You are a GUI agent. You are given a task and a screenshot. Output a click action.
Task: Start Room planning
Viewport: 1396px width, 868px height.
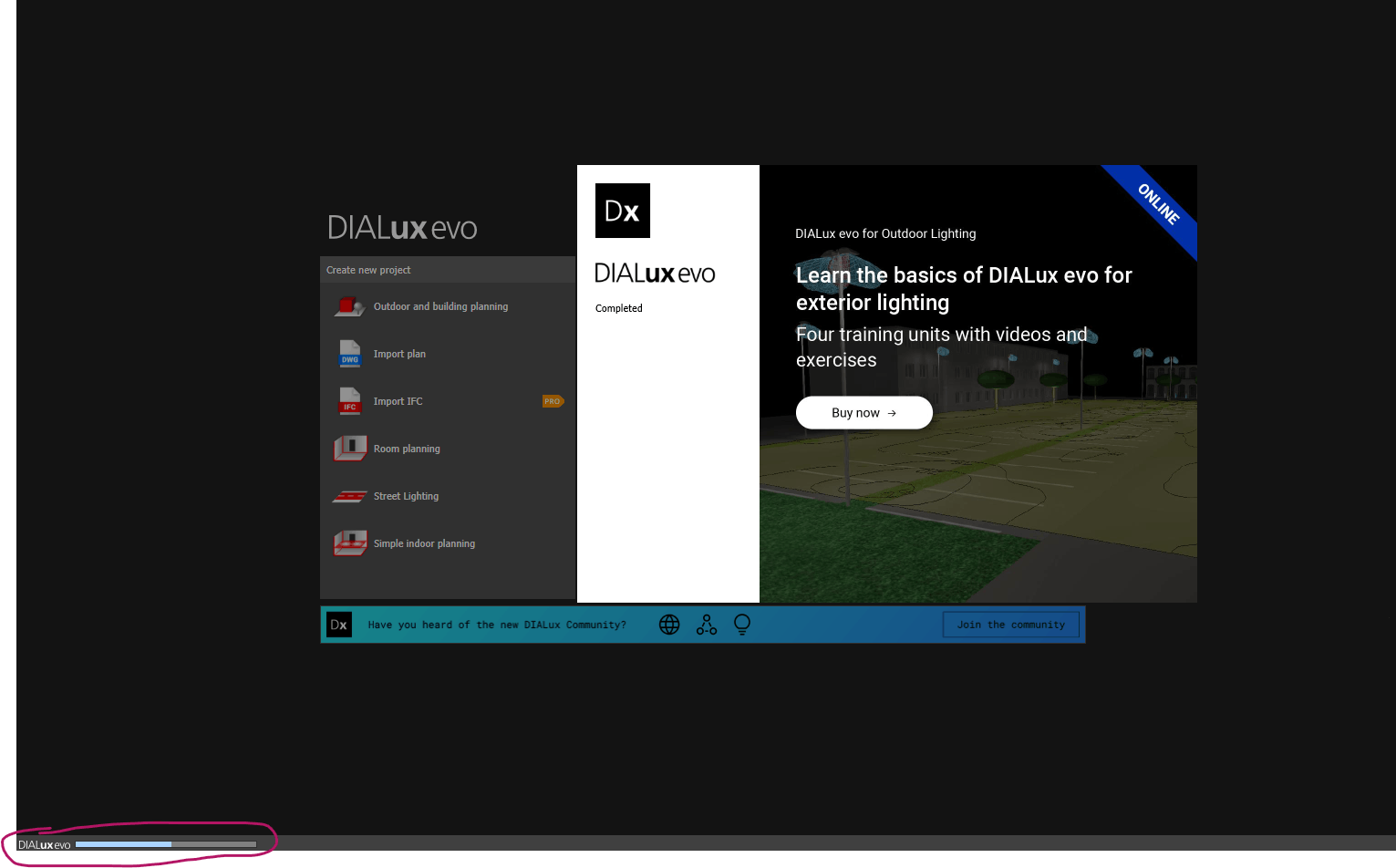[407, 448]
